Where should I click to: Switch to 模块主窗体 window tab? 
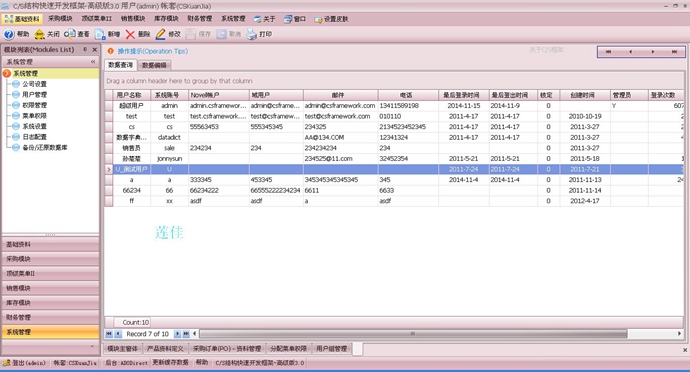point(123,349)
